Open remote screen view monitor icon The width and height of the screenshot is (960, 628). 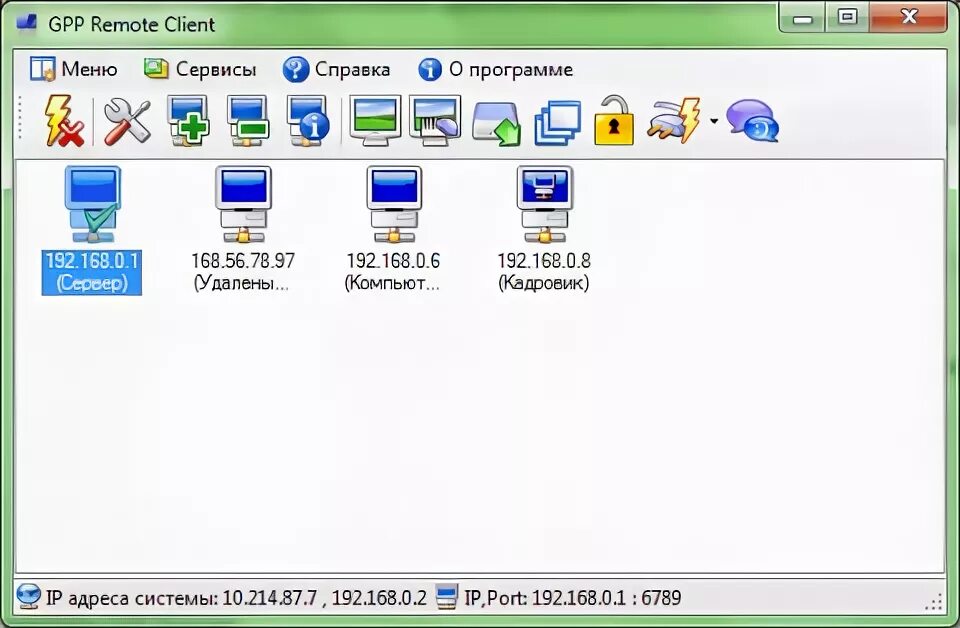click(x=375, y=120)
